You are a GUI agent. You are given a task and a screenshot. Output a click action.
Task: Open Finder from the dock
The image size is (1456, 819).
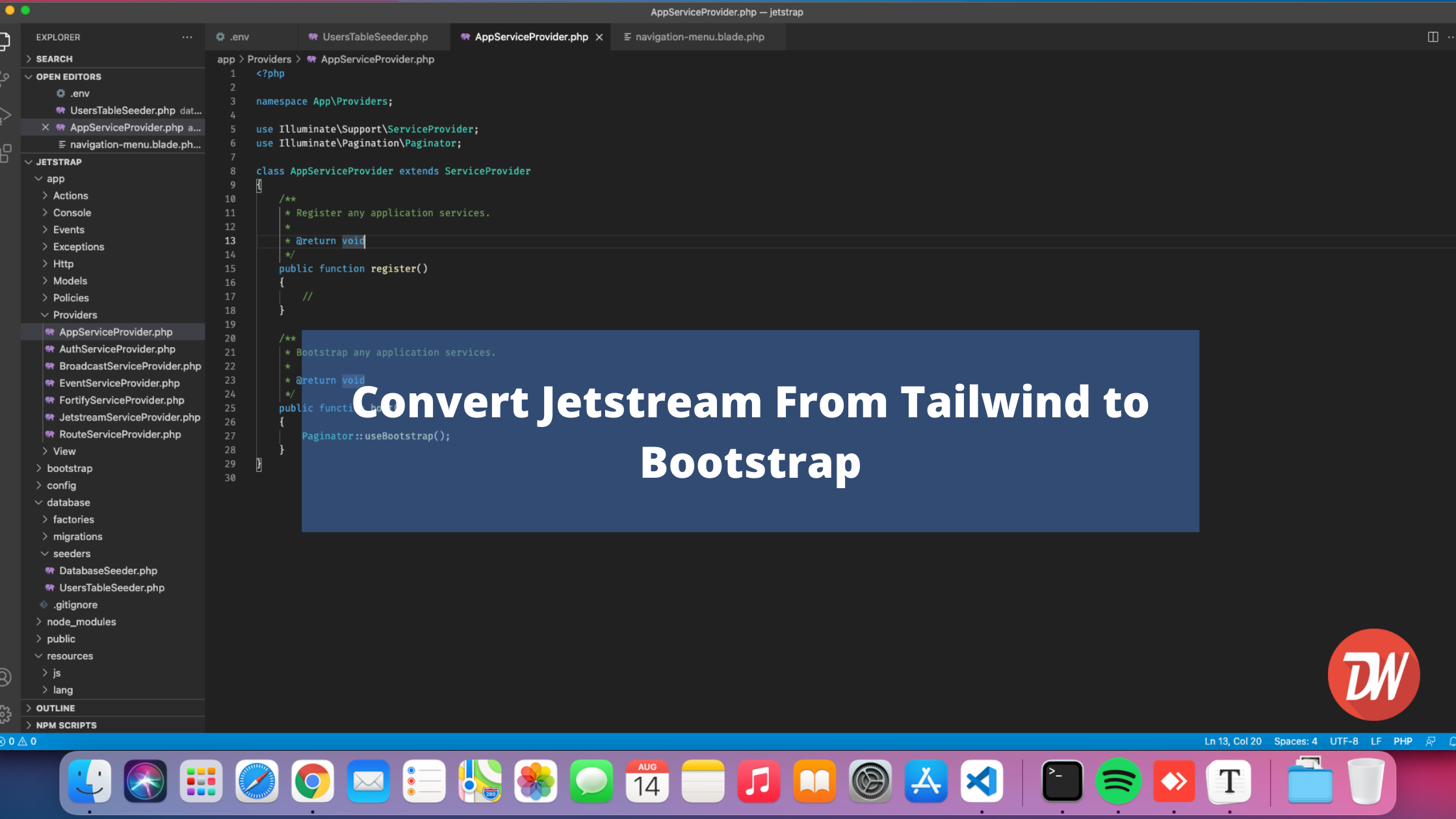pyautogui.click(x=90, y=781)
